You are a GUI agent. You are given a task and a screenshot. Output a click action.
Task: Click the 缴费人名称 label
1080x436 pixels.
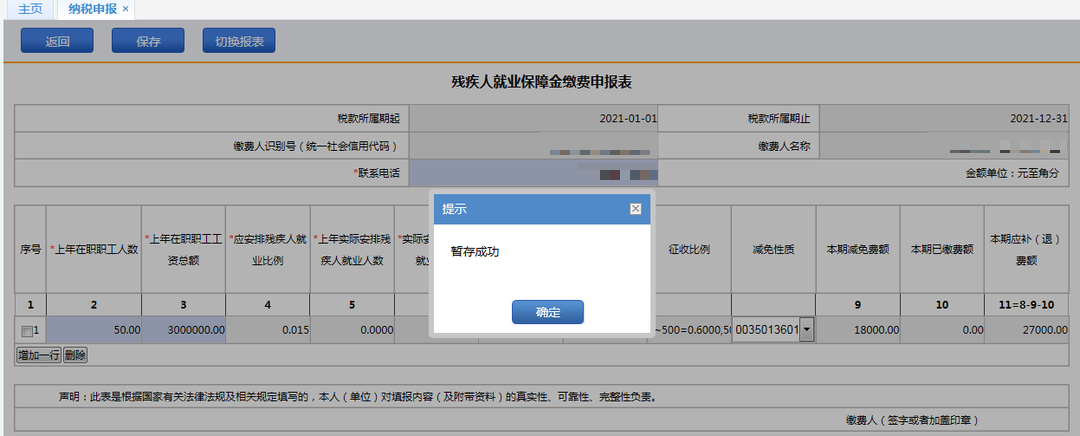coord(784,146)
